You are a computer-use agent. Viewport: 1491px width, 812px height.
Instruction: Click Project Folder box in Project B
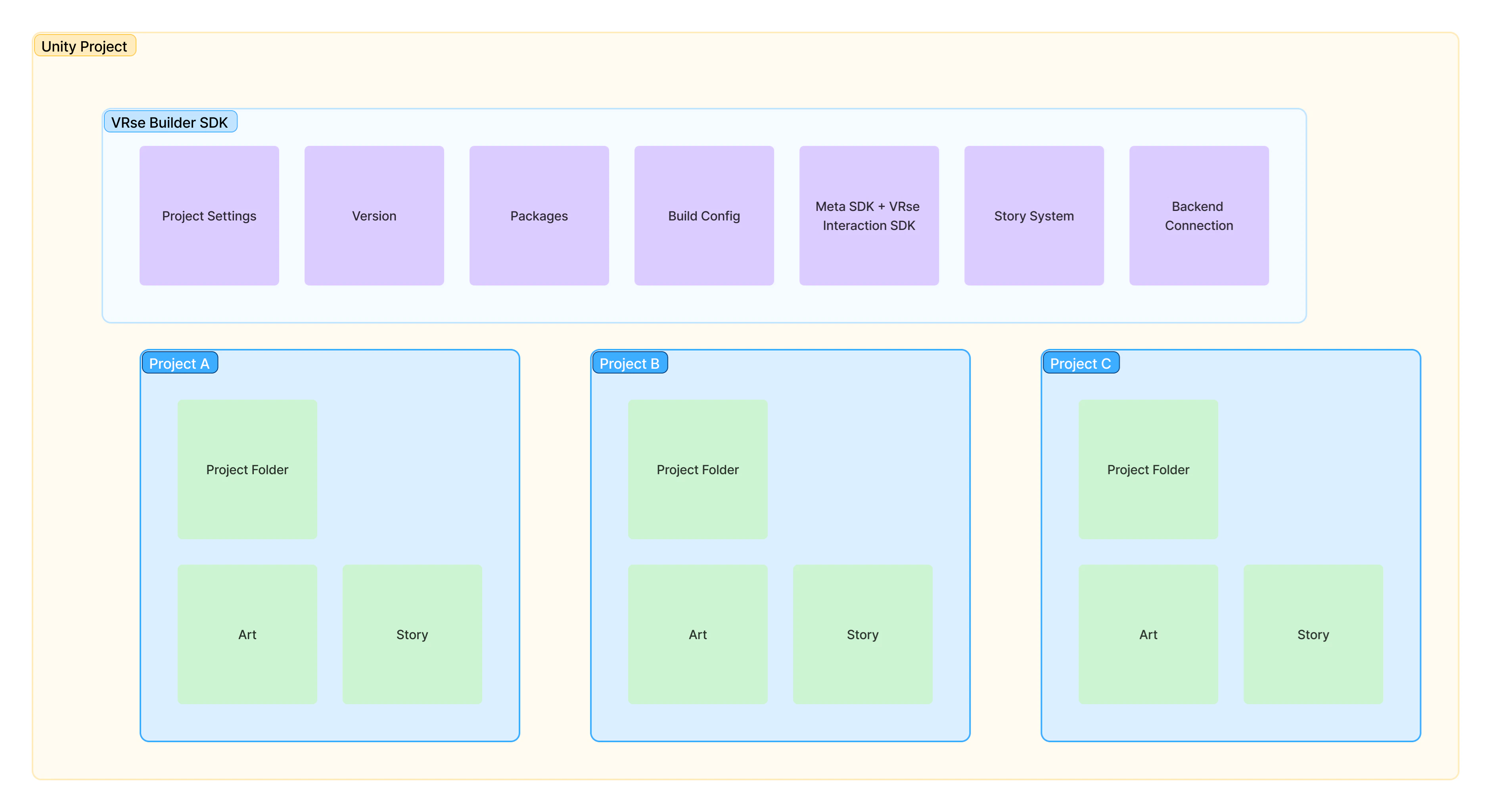[x=698, y=469]
